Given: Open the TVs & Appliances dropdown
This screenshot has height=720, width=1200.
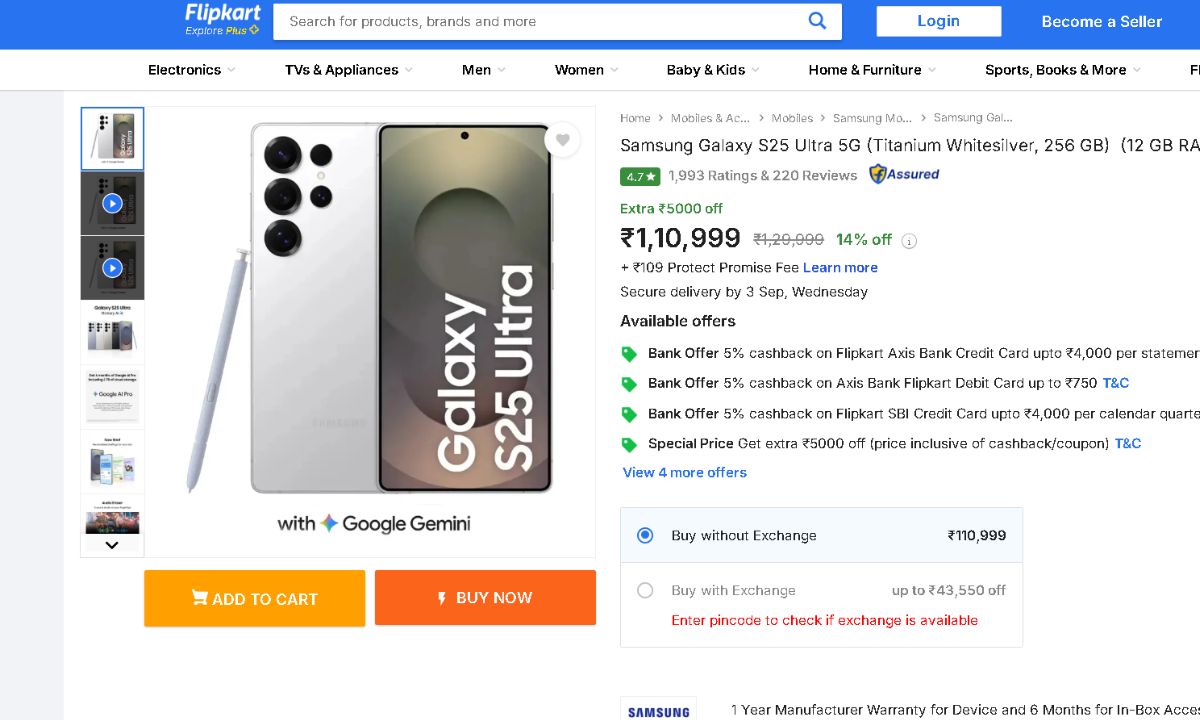Looking at the screenshot, I should [349, 70].
